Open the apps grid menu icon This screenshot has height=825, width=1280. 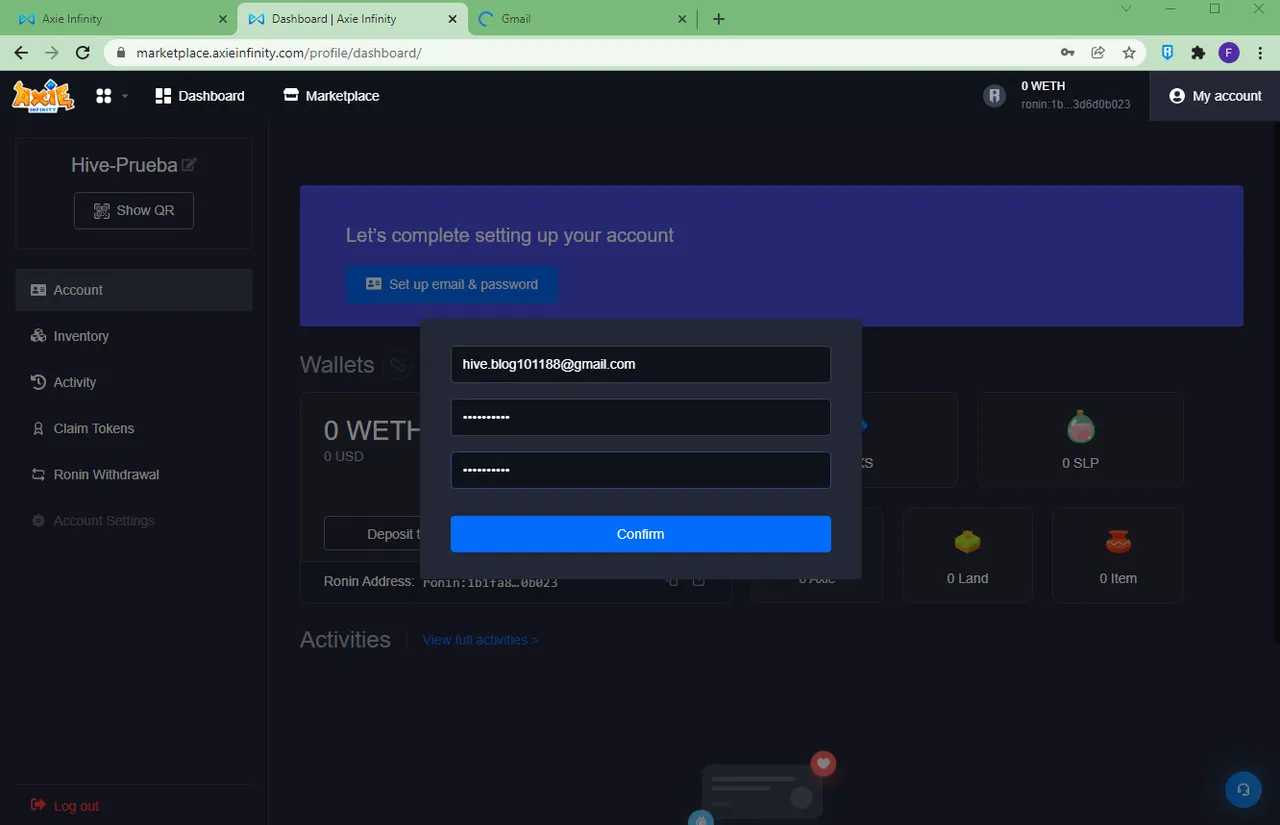coord(103,96)
